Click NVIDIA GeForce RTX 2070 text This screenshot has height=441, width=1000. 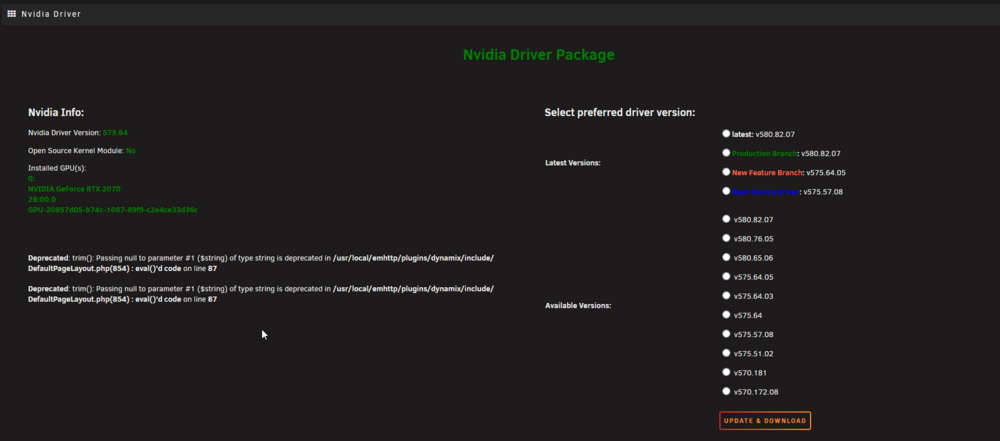[74, 189]
